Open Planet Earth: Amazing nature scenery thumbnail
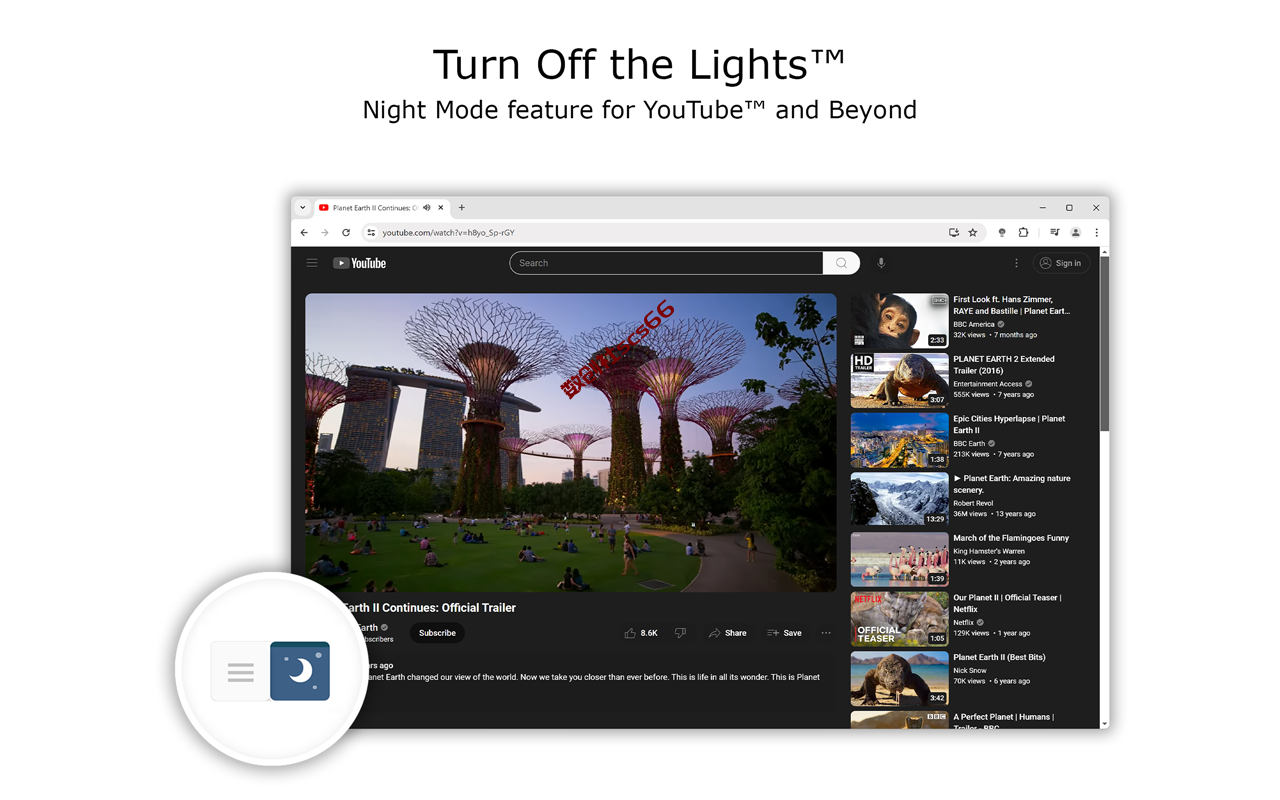The height and width of the screenshot is (800, 1280). point(899,499)
